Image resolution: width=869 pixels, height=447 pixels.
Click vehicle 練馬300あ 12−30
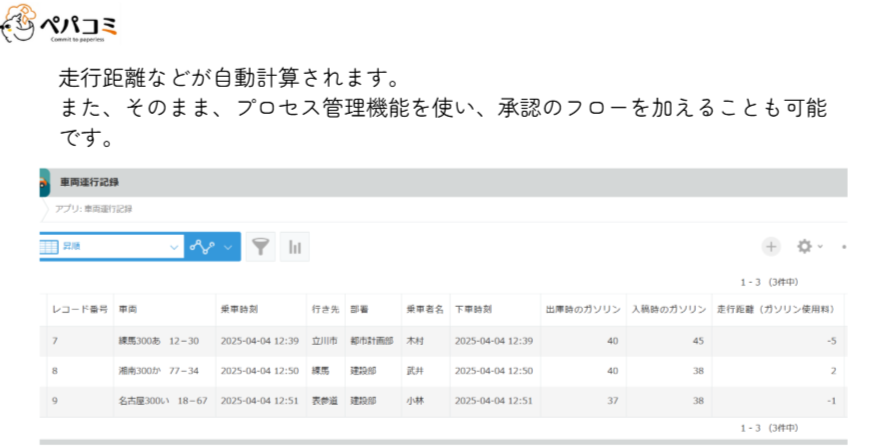click(159, 341)
